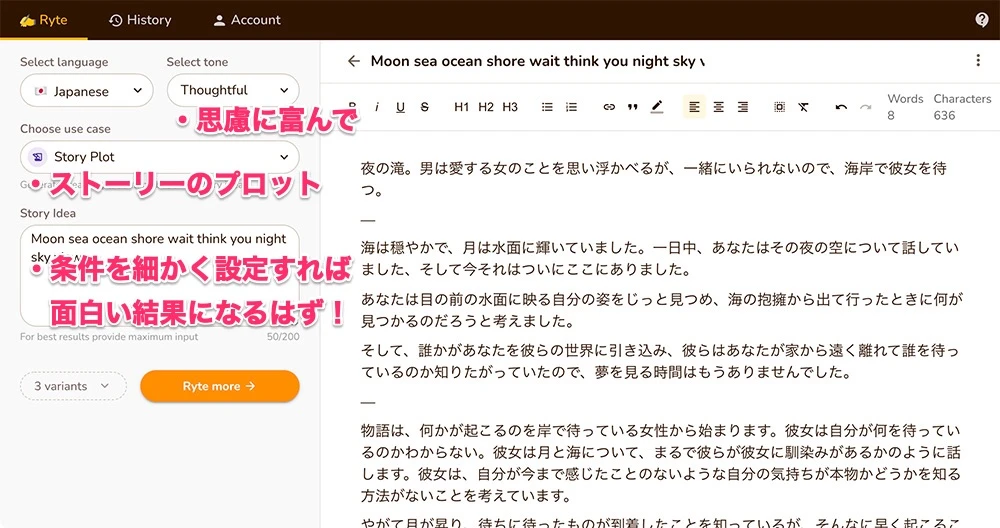1000x528 pixels.
Task: Insert a block quote
Action: pyautogui.click(x=633, y=107)
